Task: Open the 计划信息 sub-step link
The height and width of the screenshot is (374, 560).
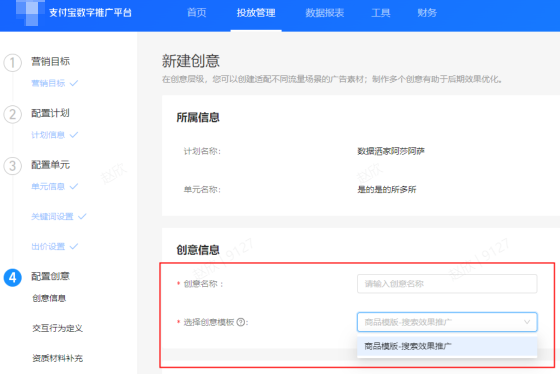Action: click(x=48, y=135)
